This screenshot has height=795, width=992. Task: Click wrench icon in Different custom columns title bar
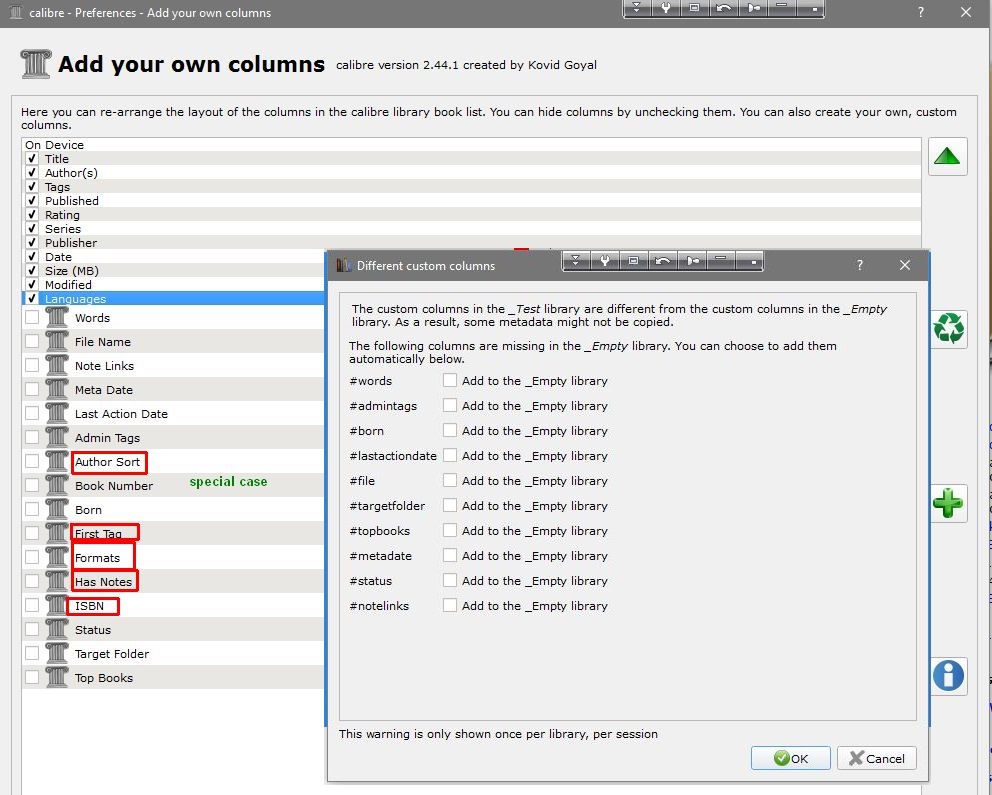click(x=605, y=261)
